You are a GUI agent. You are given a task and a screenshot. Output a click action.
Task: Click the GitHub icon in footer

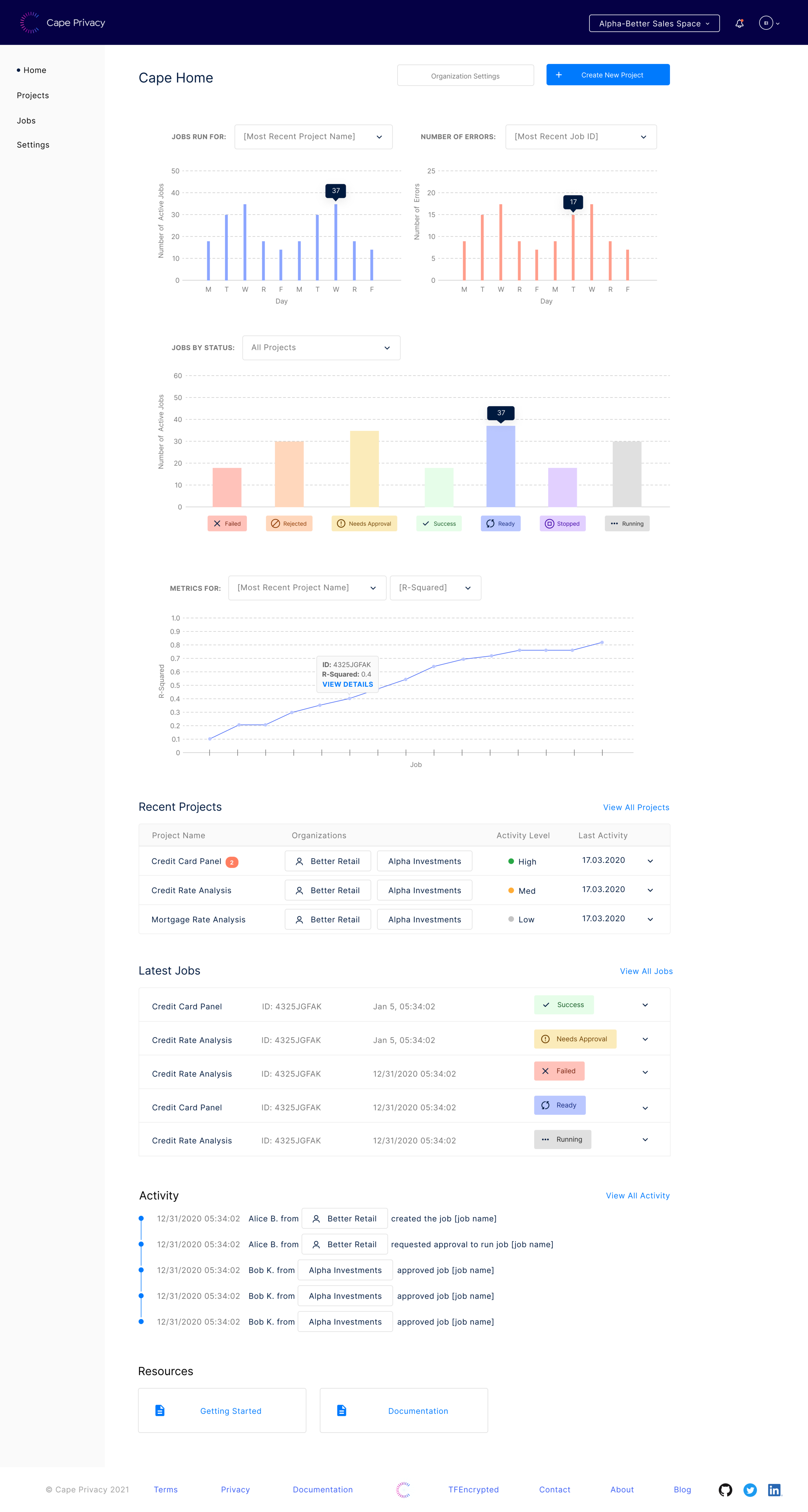(x=725, y=1490)
